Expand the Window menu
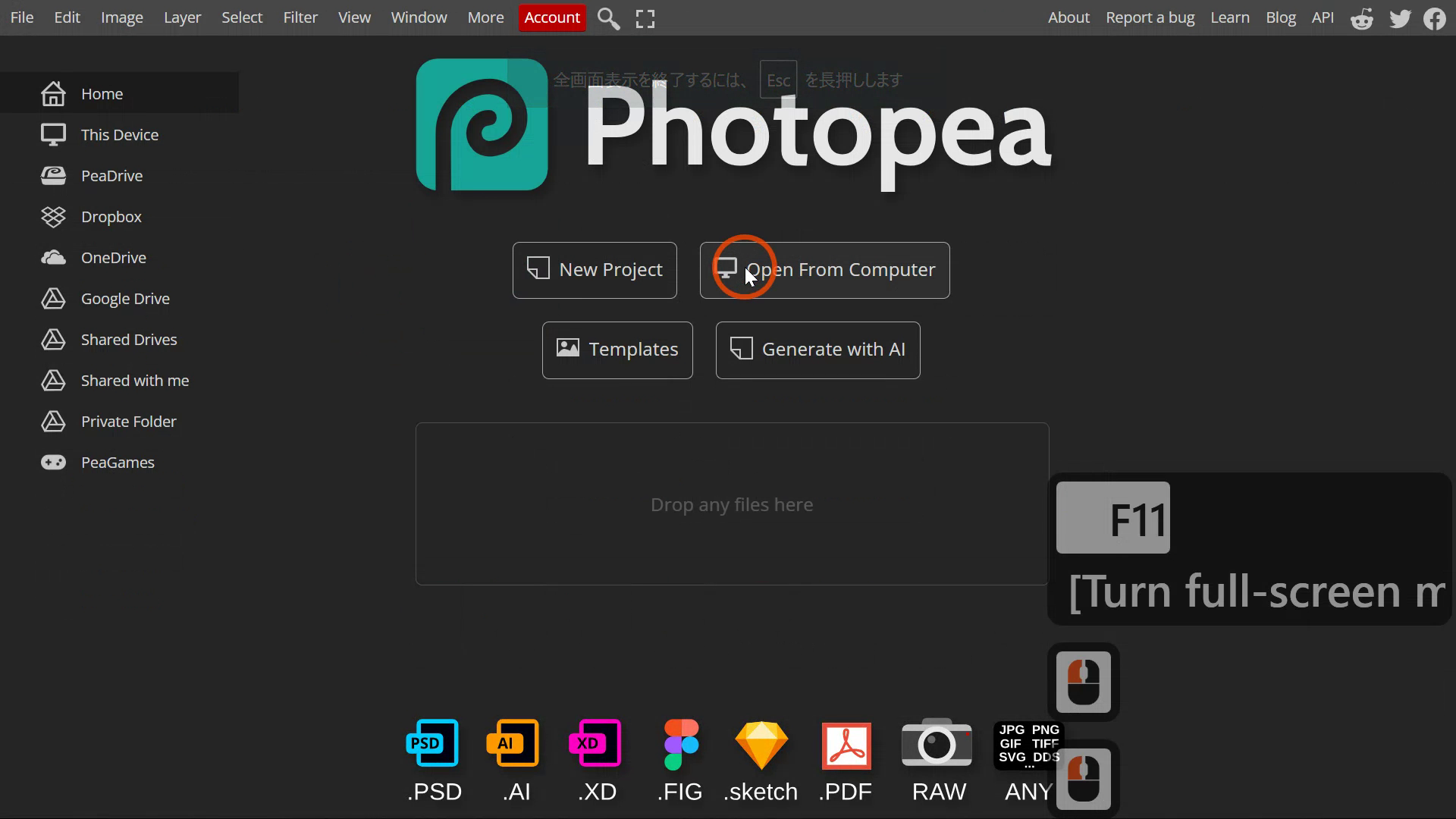Viewport: 1456px width, 819px height. pos(419,17)
